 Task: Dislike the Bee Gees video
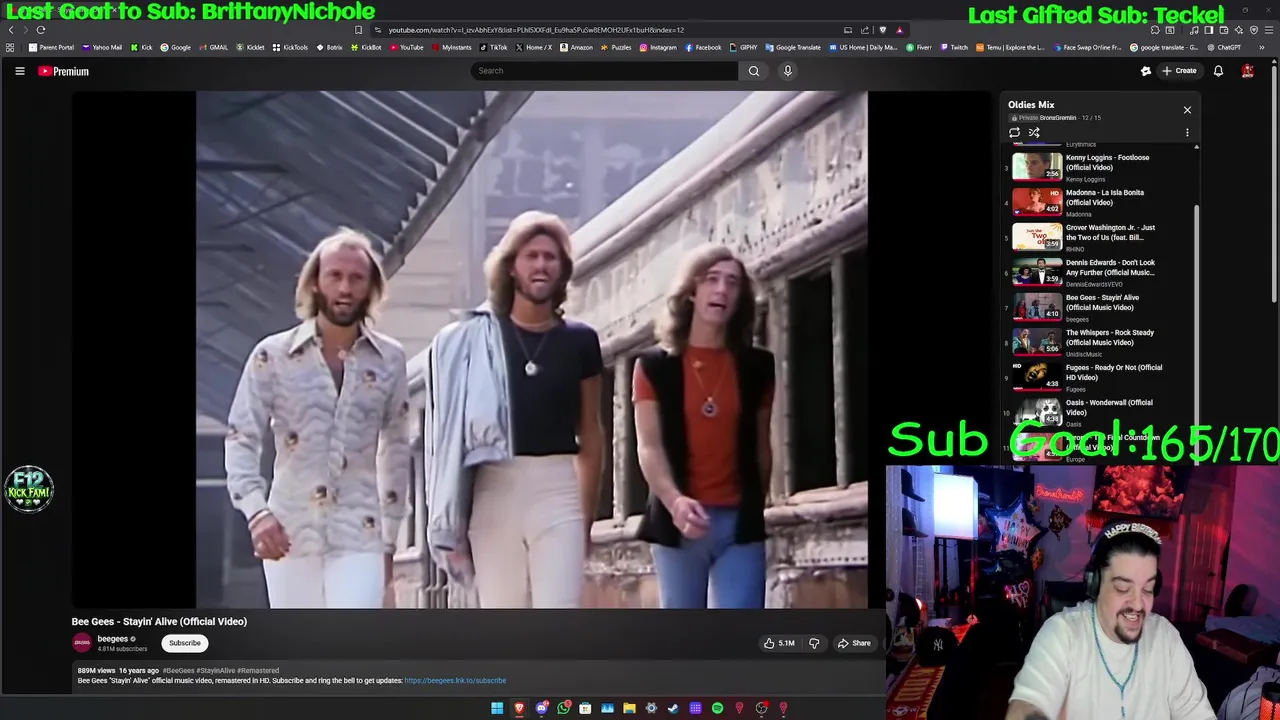814,643
